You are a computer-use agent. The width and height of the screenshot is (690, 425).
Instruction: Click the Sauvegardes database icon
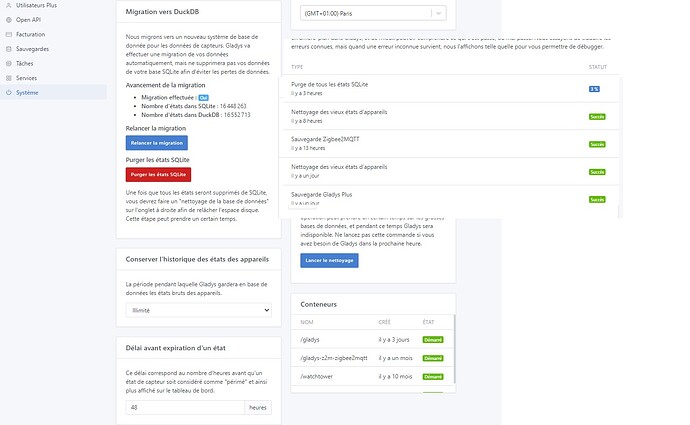[8, 48]
